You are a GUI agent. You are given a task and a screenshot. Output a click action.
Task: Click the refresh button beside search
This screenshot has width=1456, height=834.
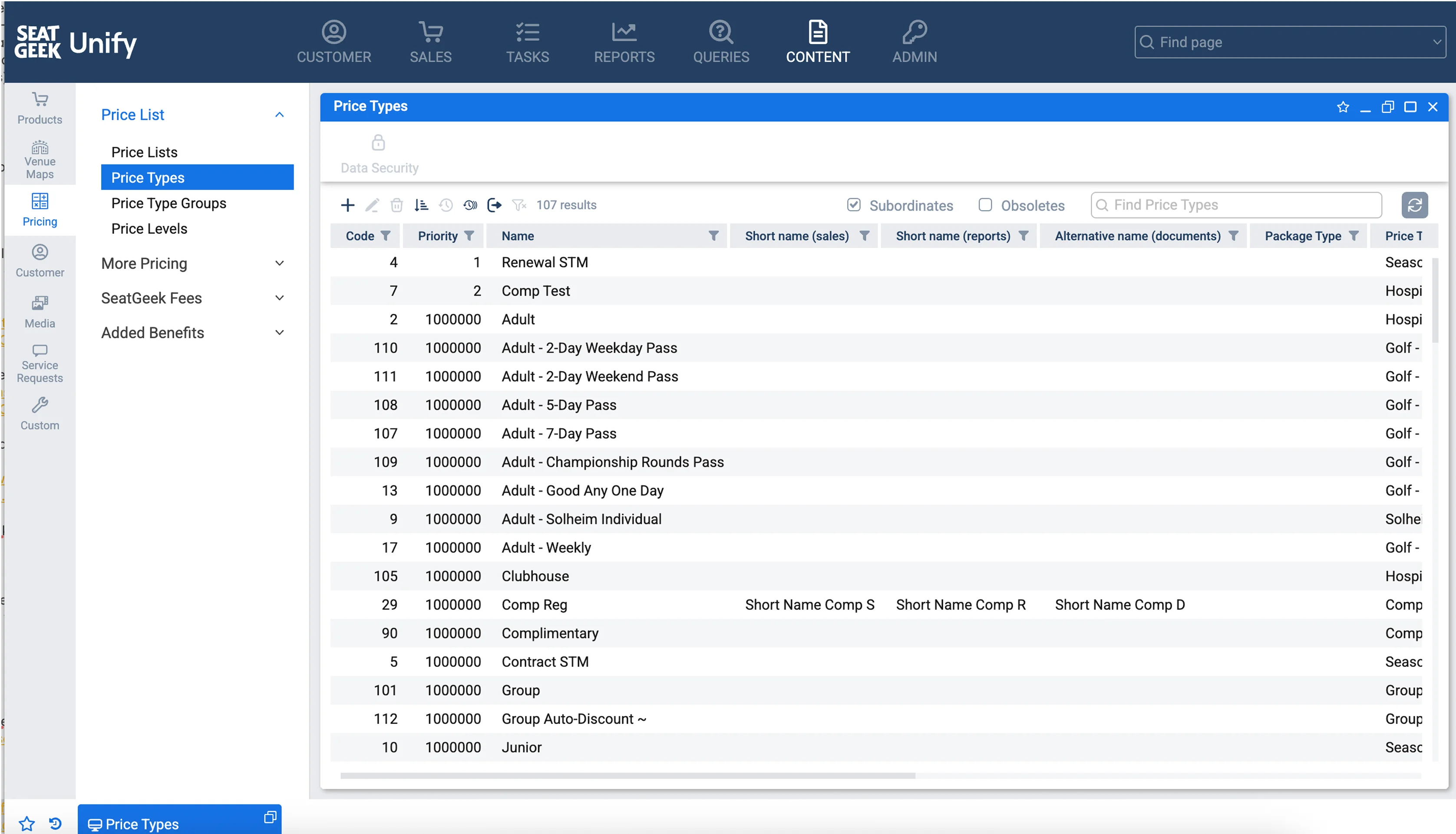(x=1413, y=205)
